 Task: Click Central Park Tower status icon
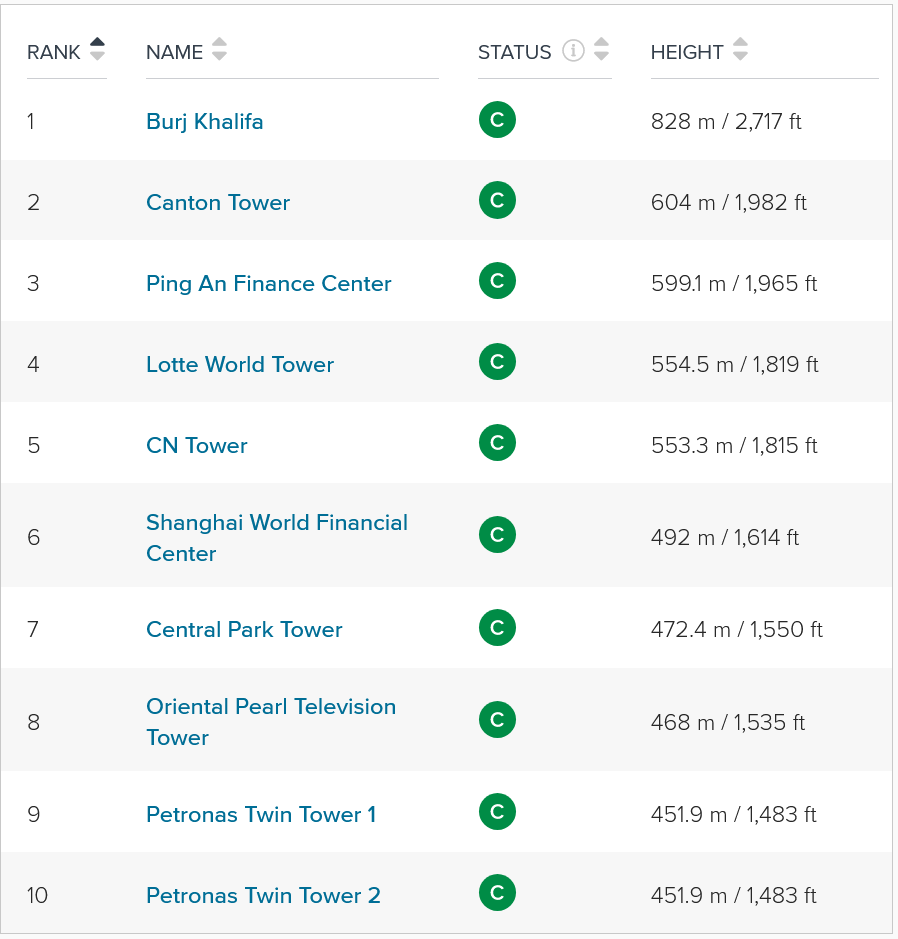tap(497, 628)
